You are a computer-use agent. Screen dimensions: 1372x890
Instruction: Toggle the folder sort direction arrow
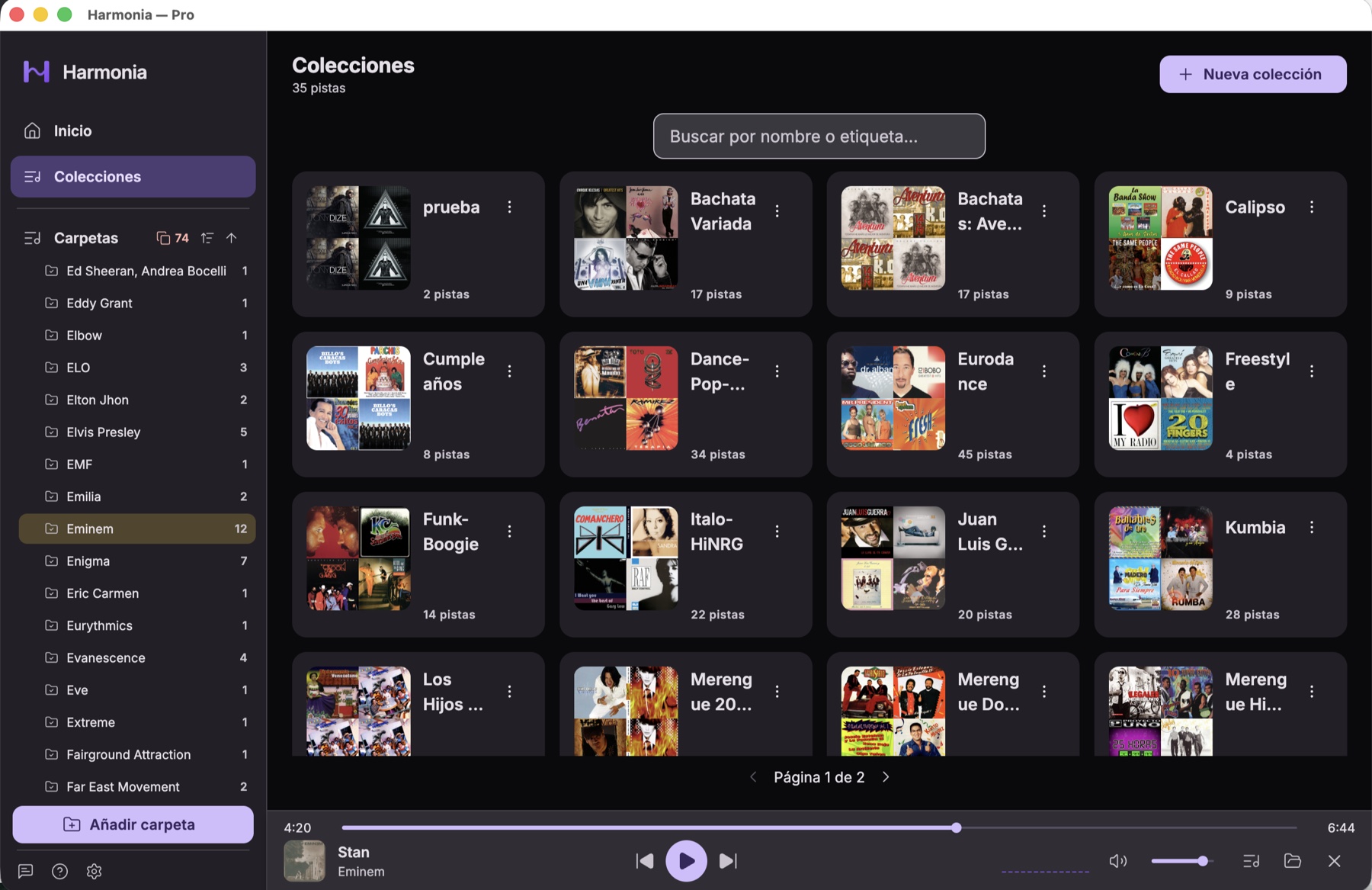[232, 238]
